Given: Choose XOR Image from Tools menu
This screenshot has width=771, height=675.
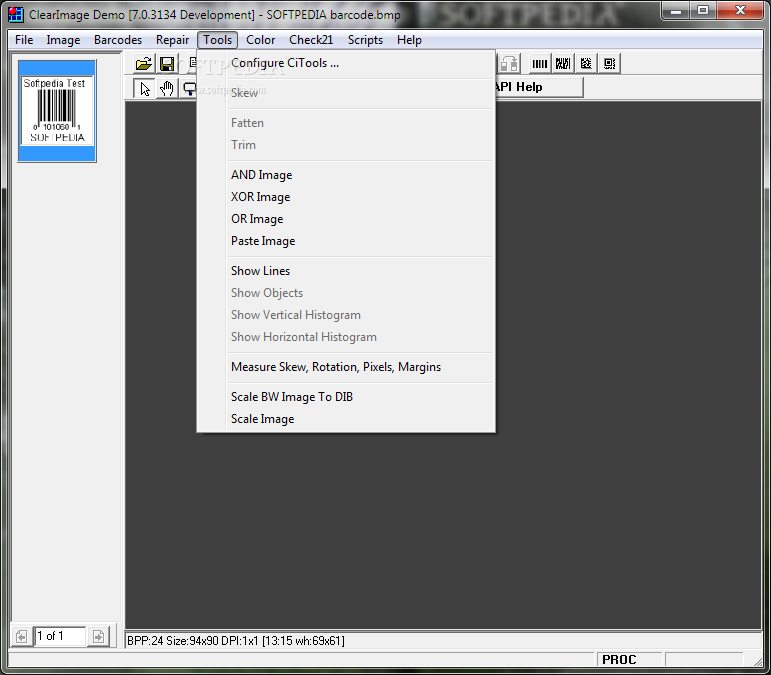Looking at the screenshot, I should 346,197.
